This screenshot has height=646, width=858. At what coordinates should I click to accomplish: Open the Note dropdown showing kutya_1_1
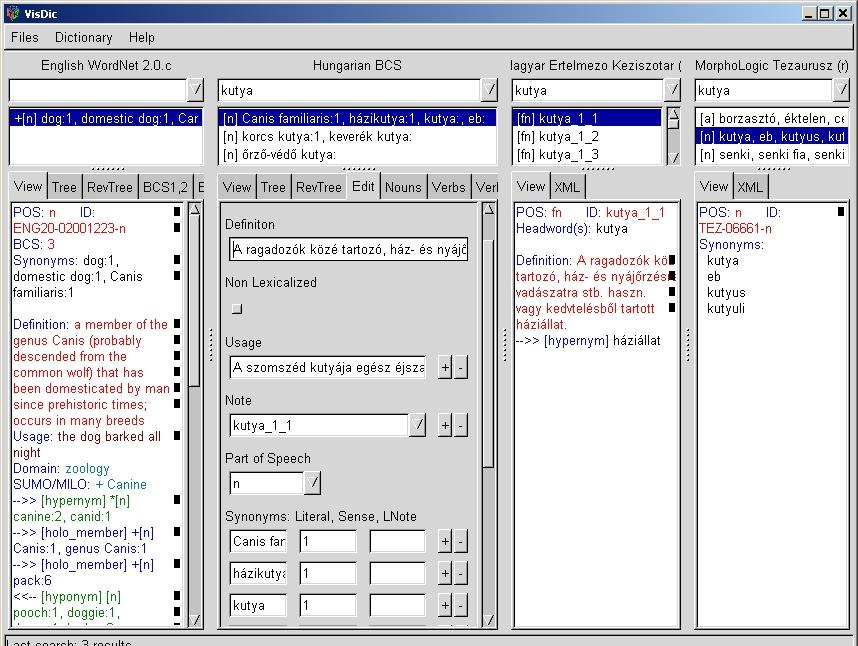(418, 425)
